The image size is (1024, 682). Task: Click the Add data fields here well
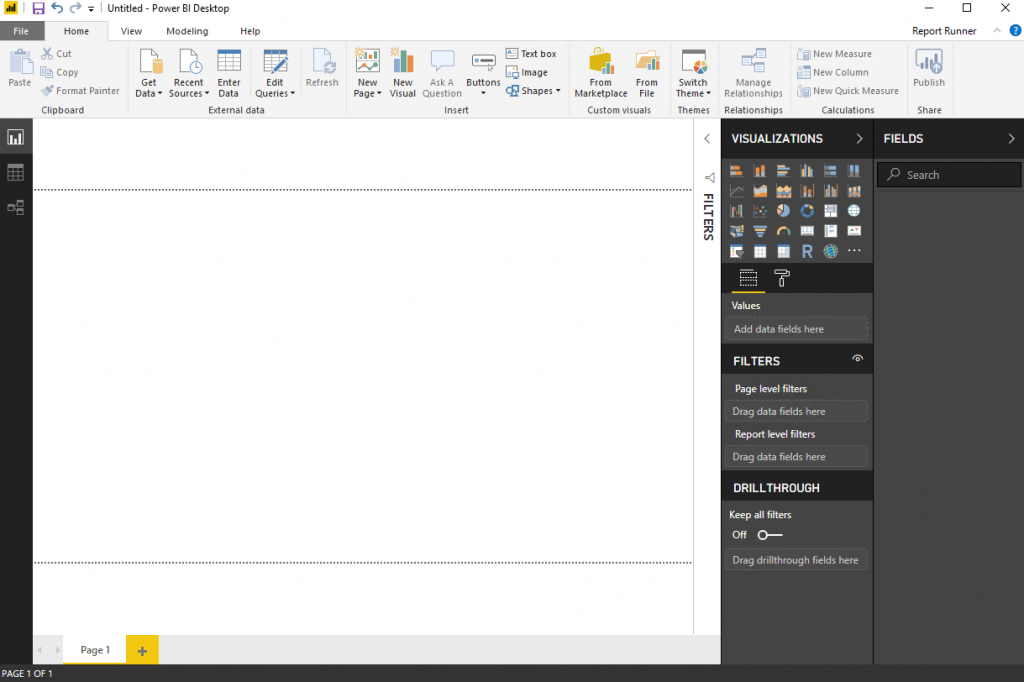tap(796, 329)
